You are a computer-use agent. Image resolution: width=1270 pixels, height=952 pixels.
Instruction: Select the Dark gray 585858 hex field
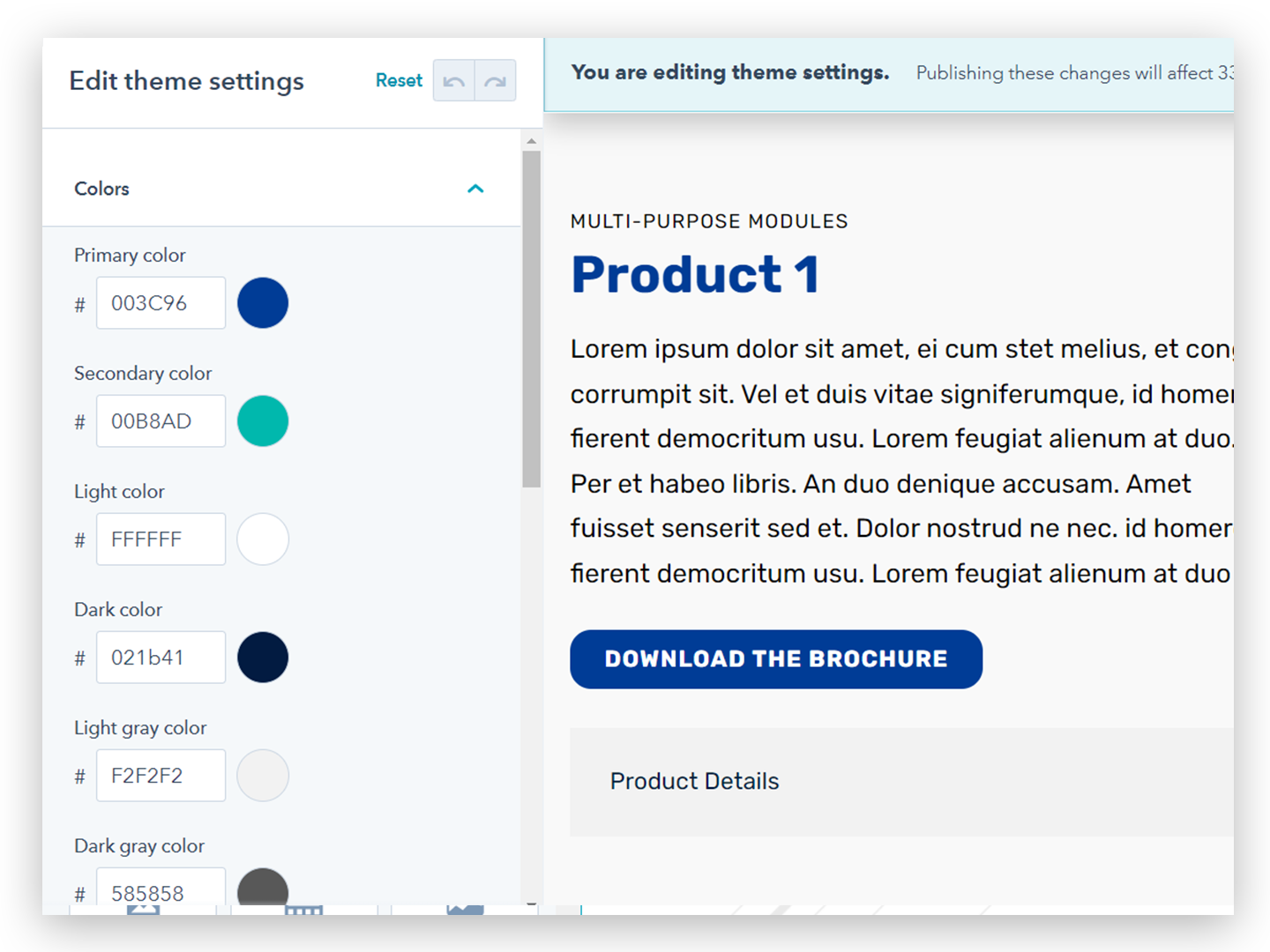pos(161,890)
